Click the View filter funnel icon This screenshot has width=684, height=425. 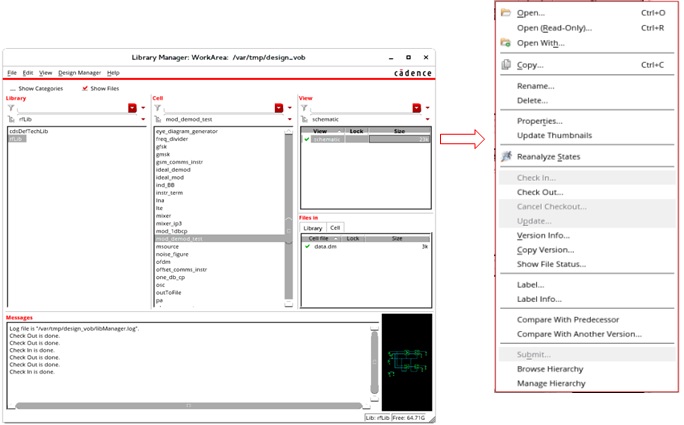[x=304, y=108]
